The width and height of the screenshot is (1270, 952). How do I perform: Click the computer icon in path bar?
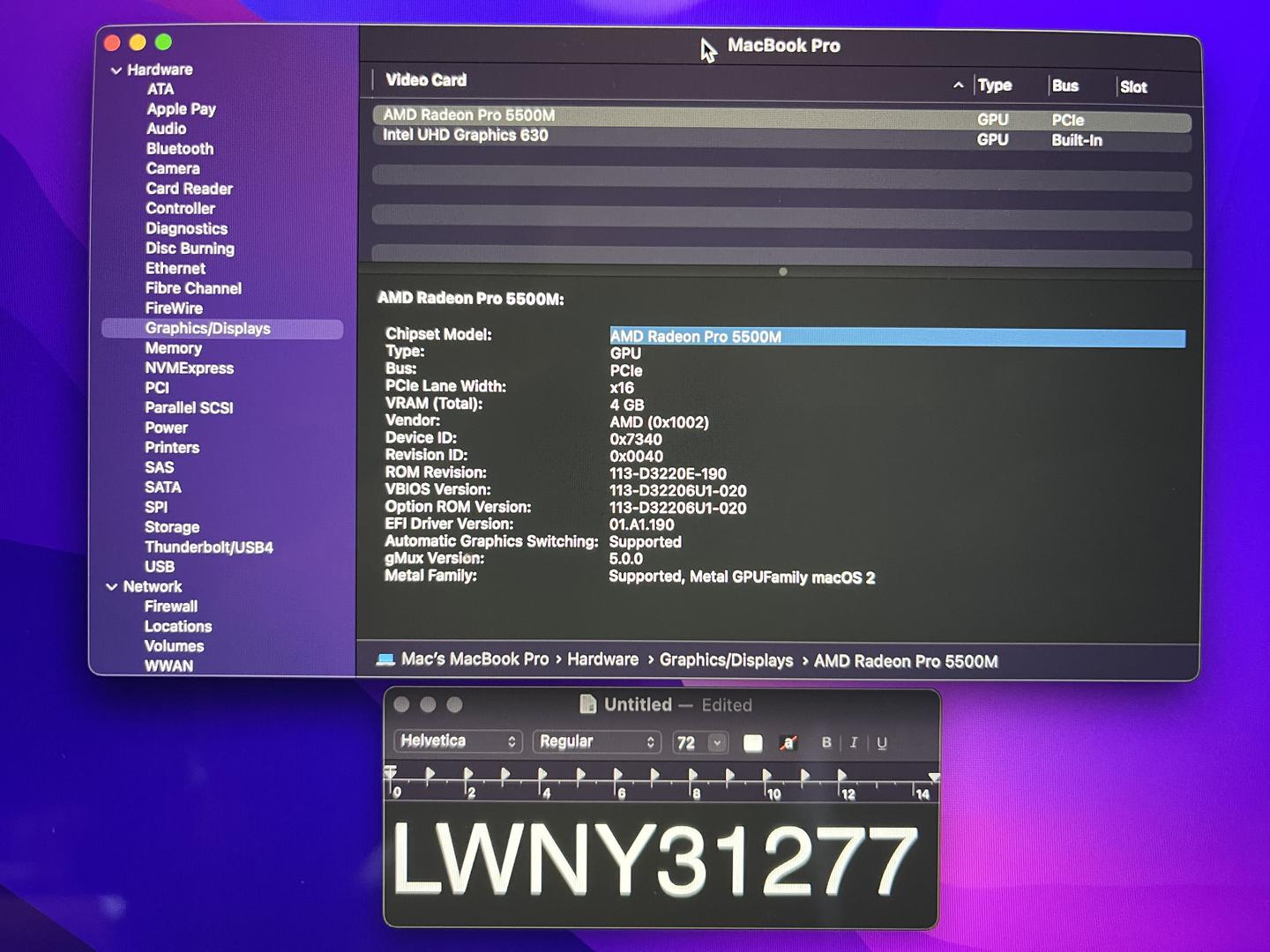(x=385, y=659)
